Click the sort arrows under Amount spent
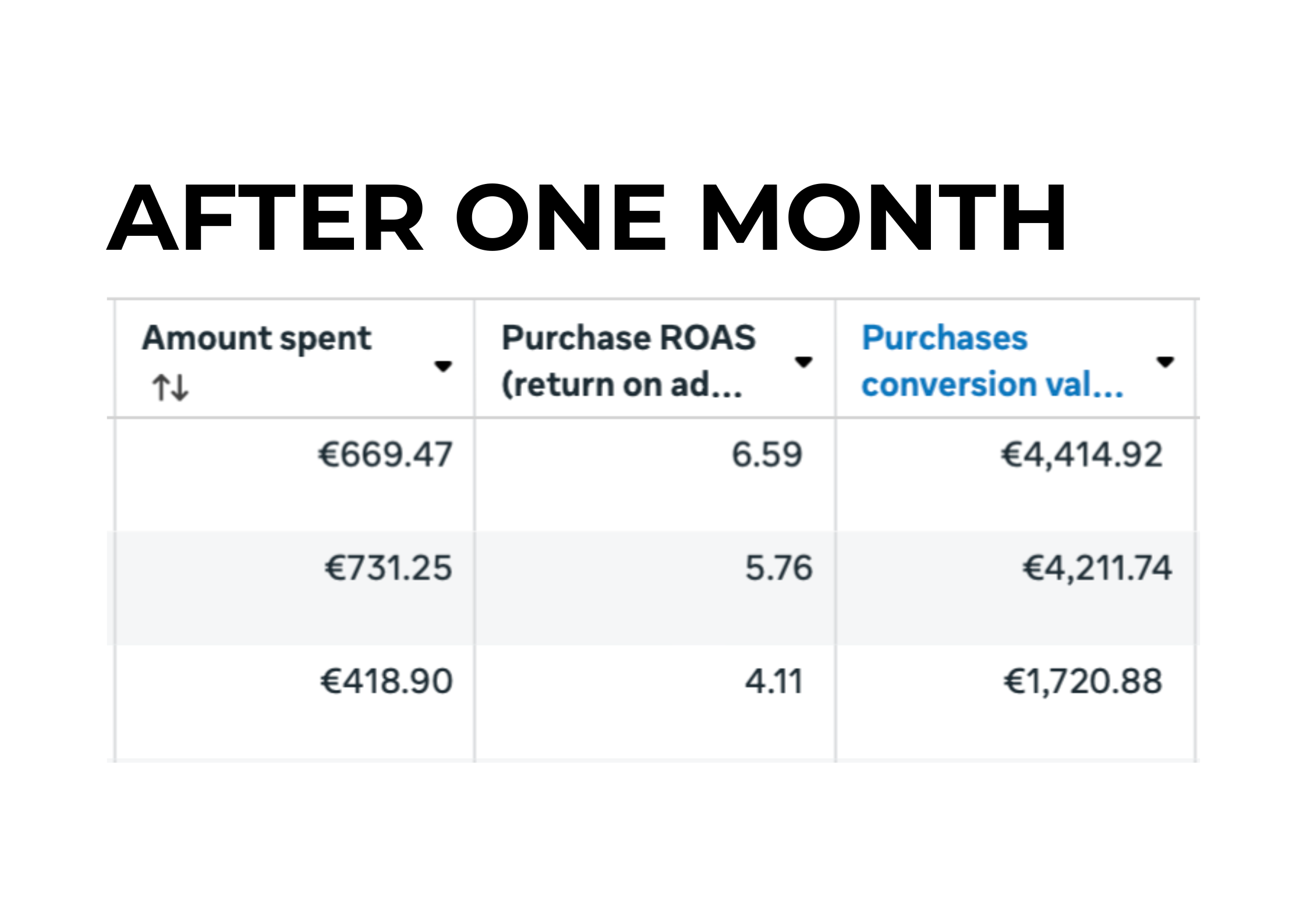This screenshot has width=1307, height=924. 171,387
